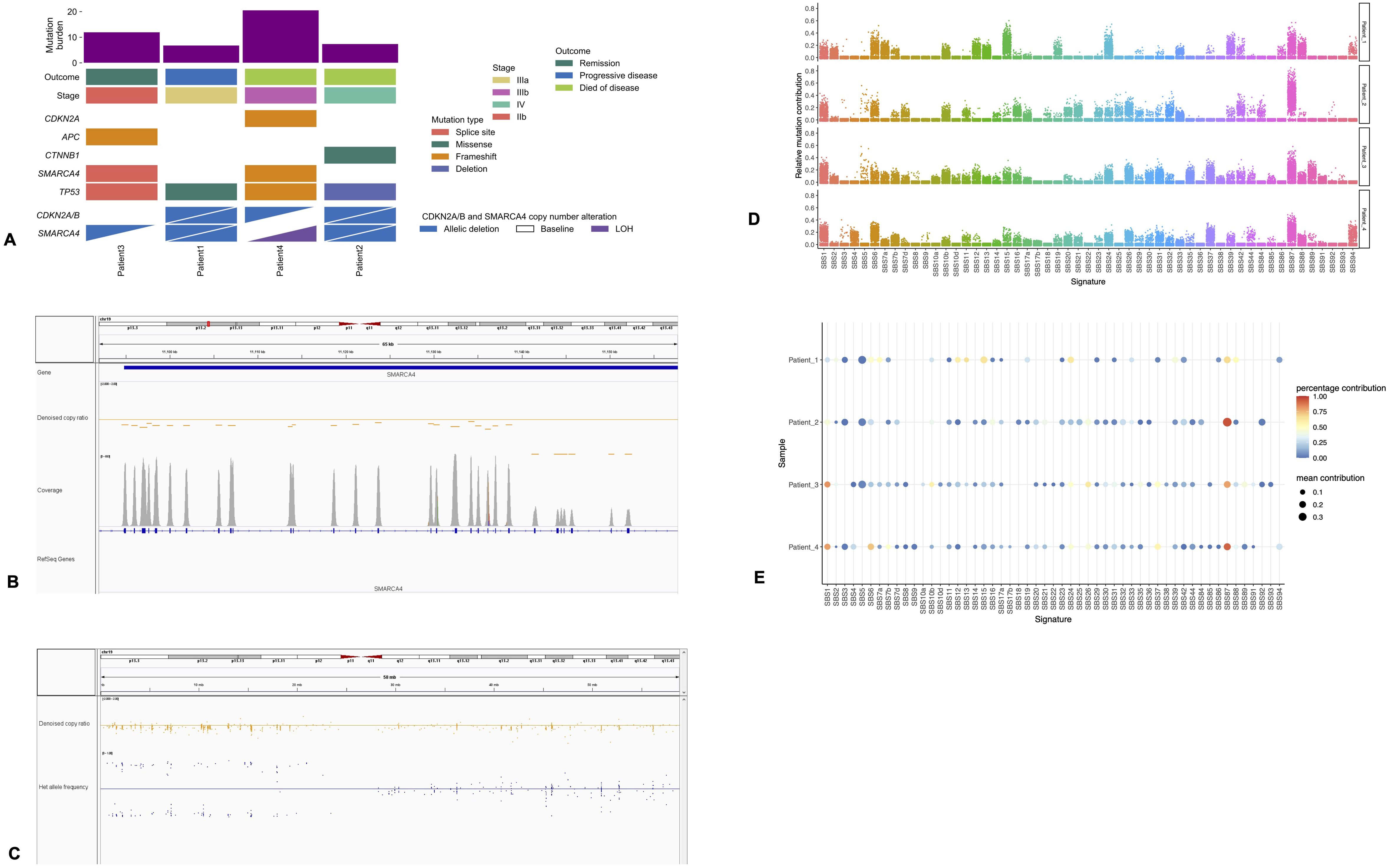Click the 'Denoised copy ratio' track label in panel B

[x=62, y=418]
